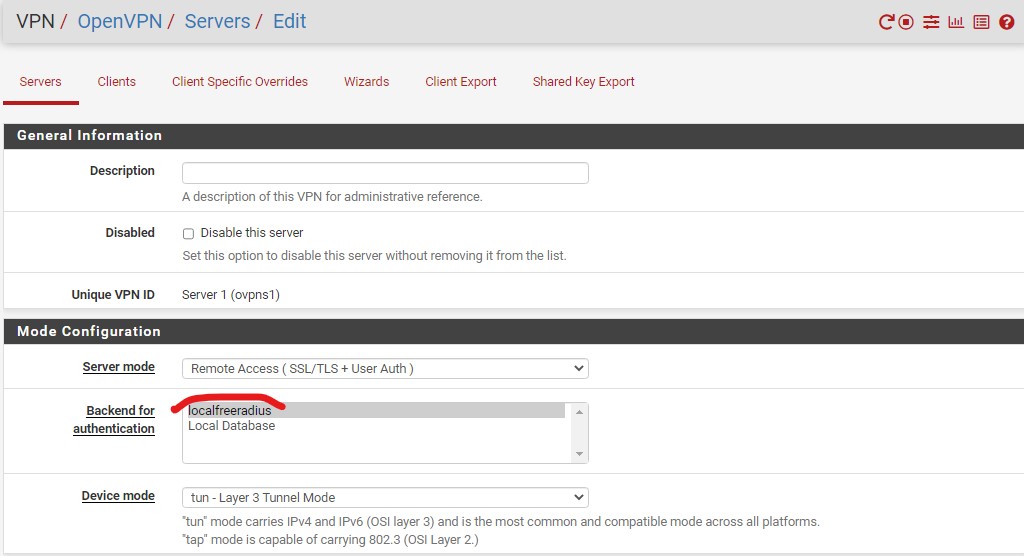Image resolution: width=1024 pixels, height=556 pixels.
Task: Follow the Servers breadcrumb link
Action: (x=217, y=22)
